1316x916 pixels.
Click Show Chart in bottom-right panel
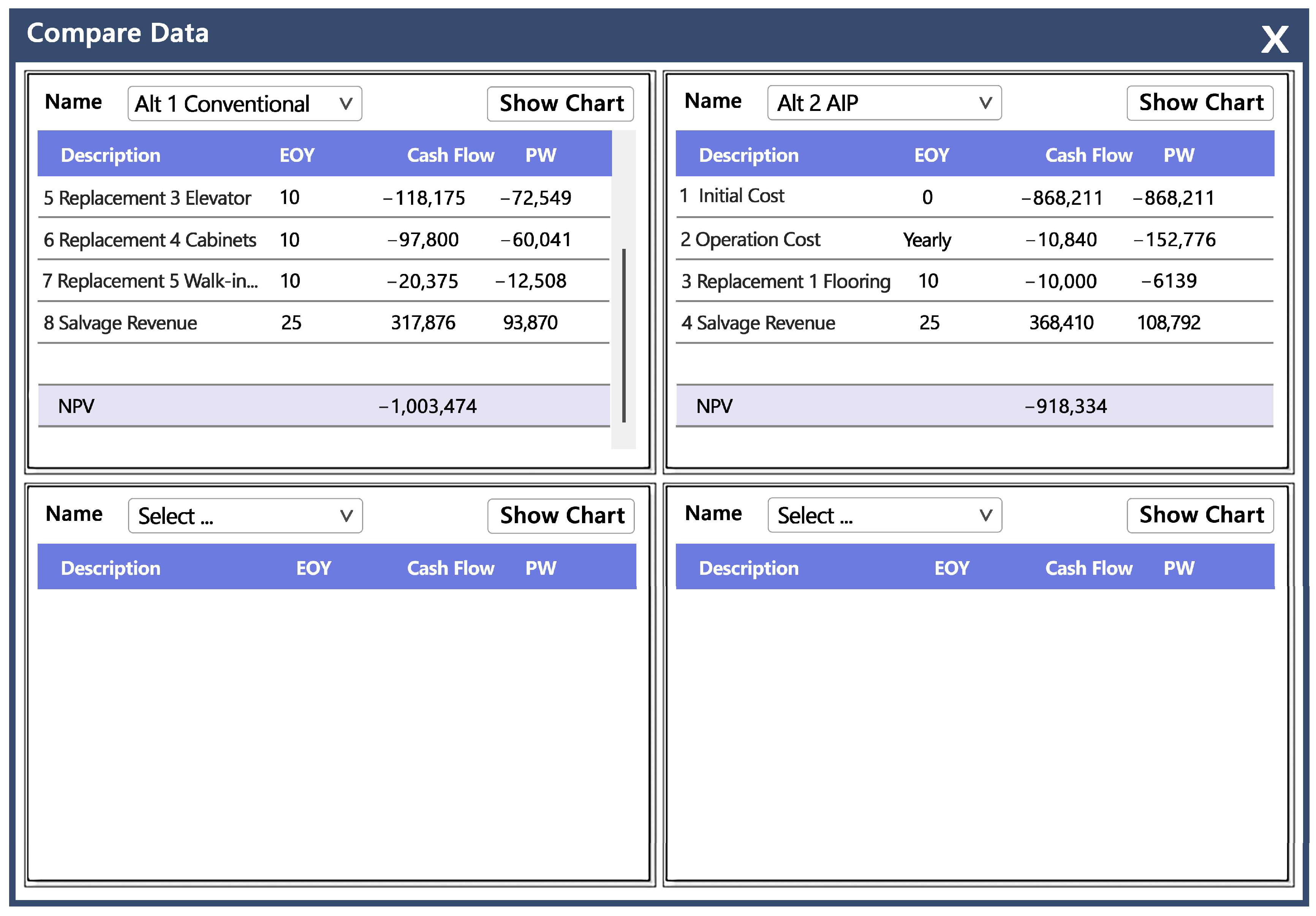(1200, 515)
